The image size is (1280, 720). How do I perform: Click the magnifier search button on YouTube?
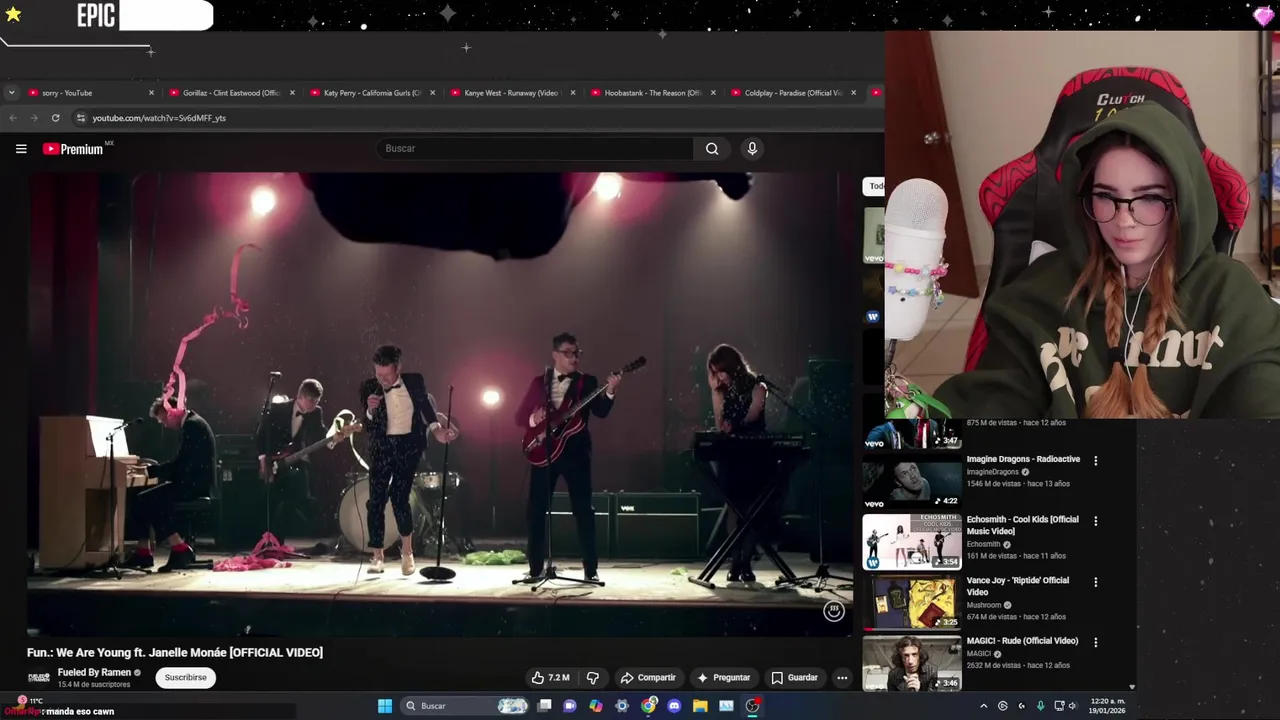tap(712, 149)
